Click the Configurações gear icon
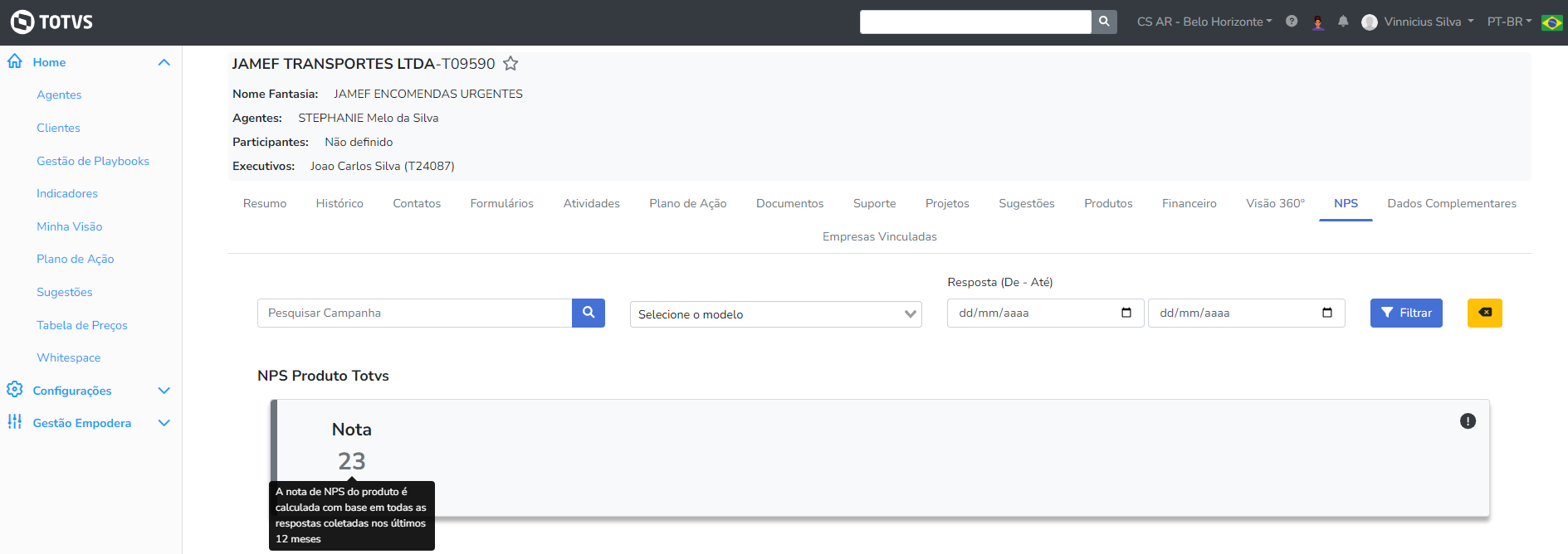The image size is (1568, 554). pos(15,389)
